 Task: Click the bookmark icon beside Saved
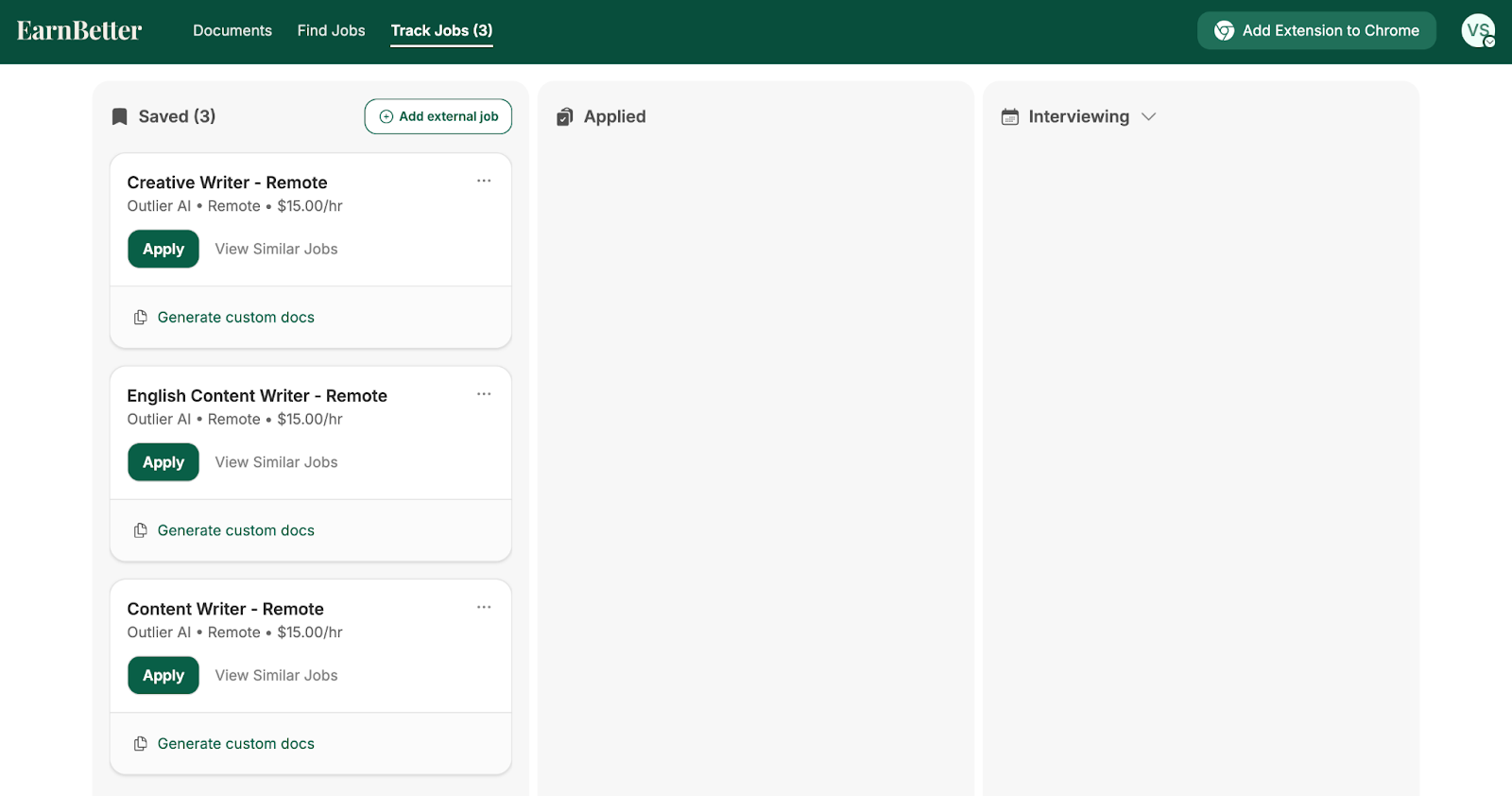(120, 116)
